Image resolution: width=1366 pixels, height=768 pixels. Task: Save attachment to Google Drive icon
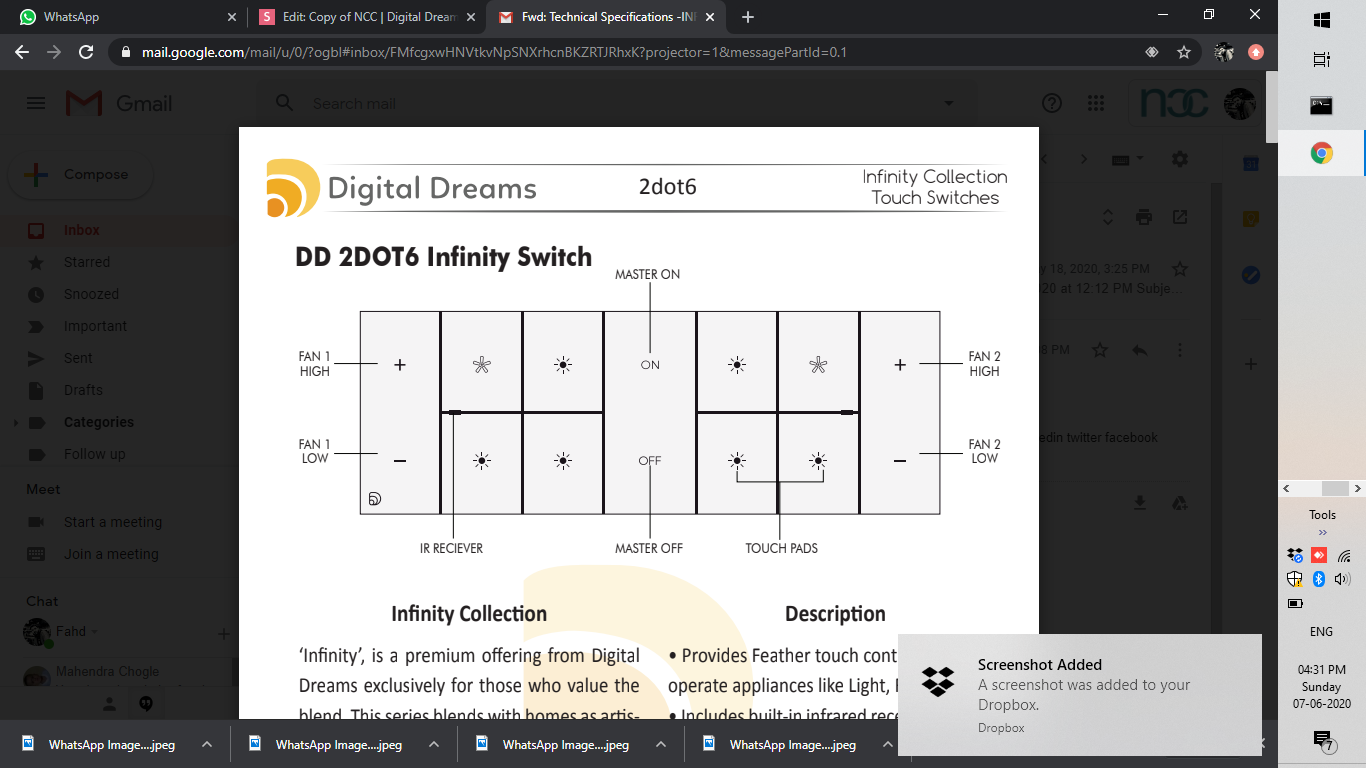pyautogui.click(x=1179, y=503)
